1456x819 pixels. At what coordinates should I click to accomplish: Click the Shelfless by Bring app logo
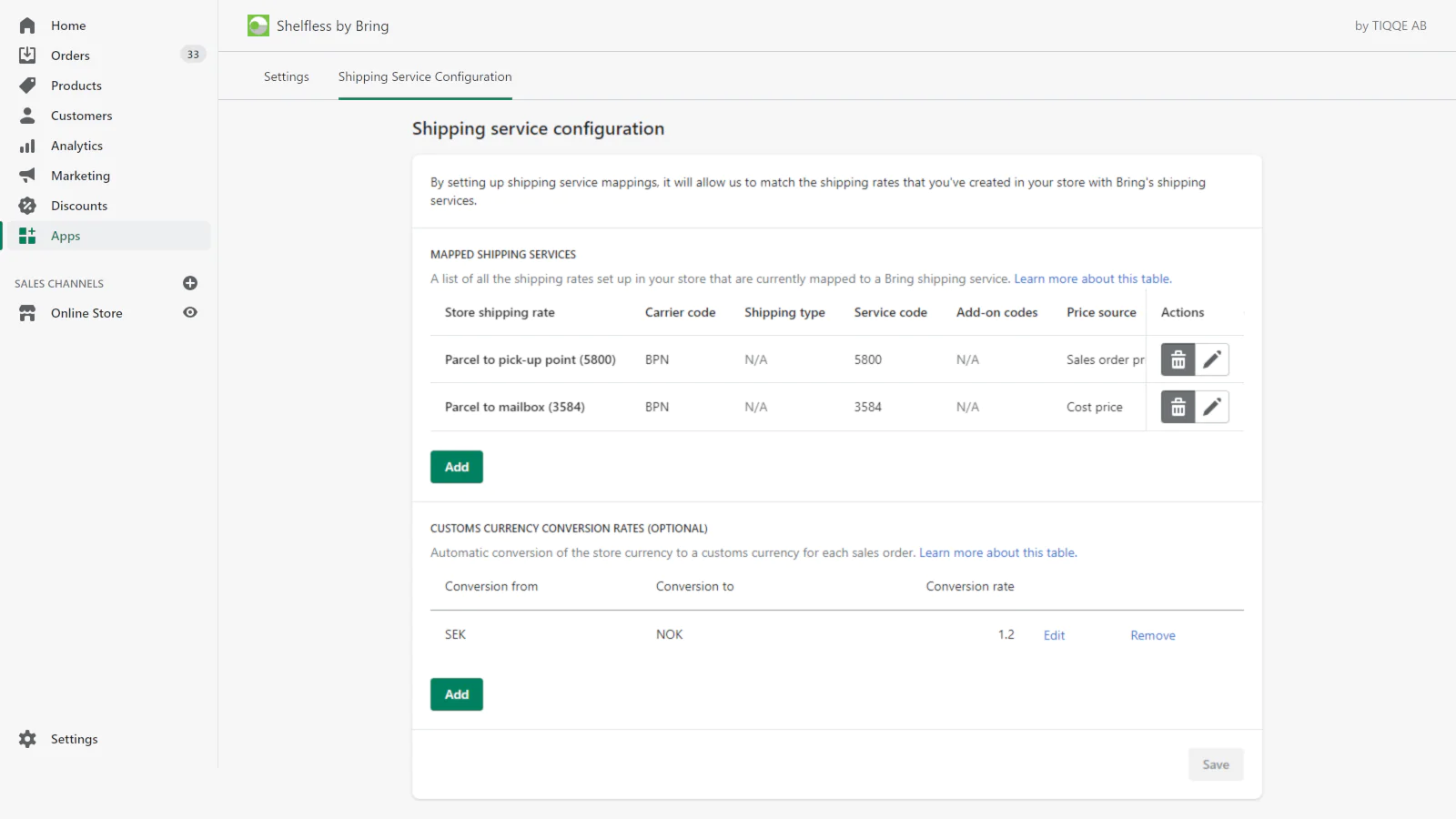coord(258,25)
